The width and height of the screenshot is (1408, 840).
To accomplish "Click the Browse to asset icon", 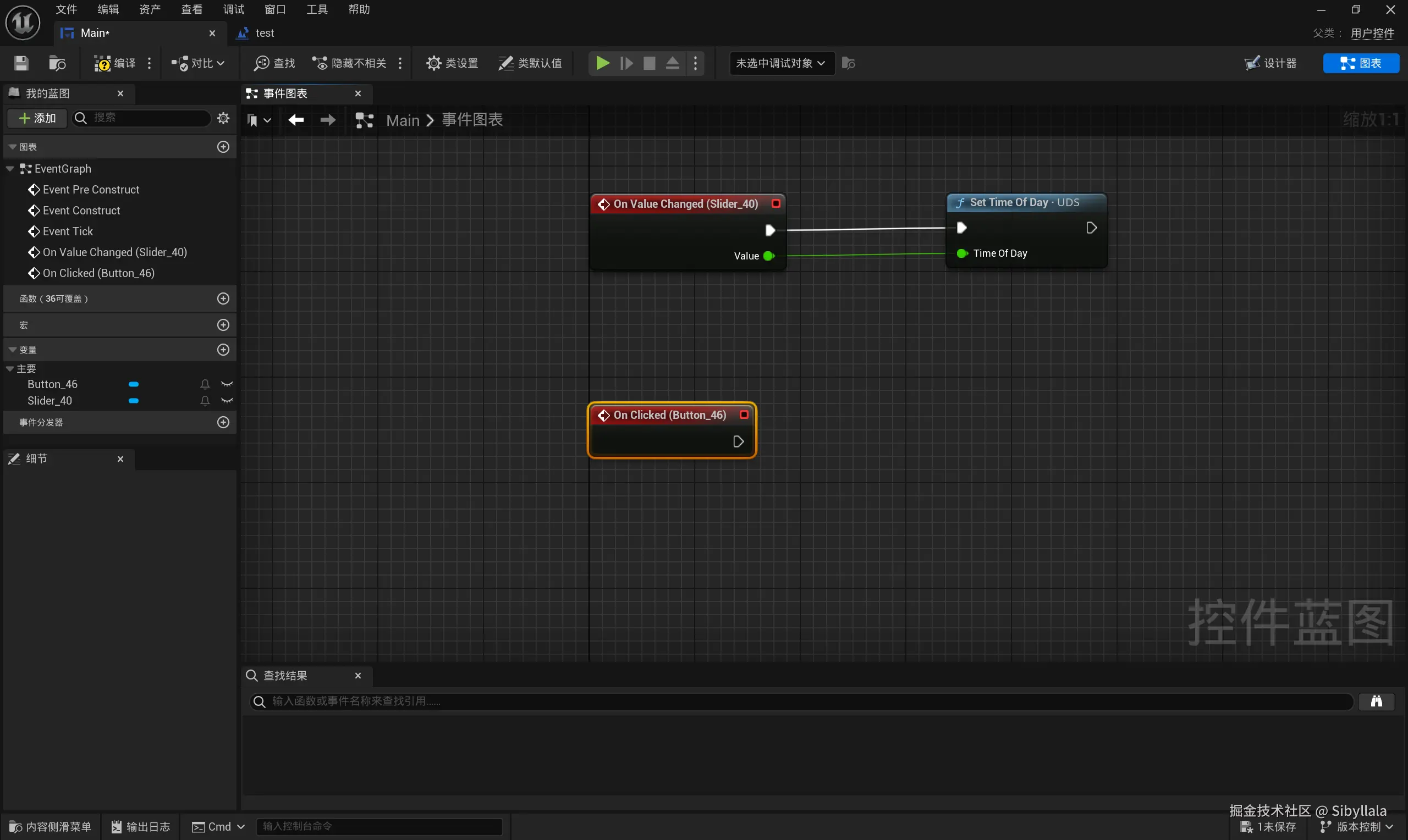I will point(57,63).
